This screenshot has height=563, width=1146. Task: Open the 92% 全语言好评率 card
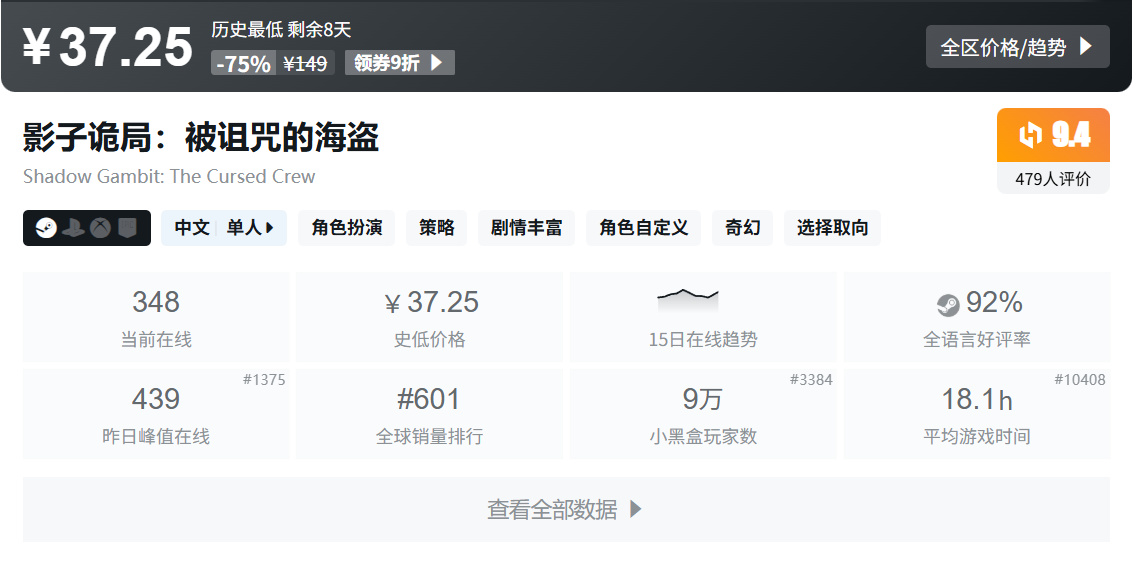[x=977, y=317]
